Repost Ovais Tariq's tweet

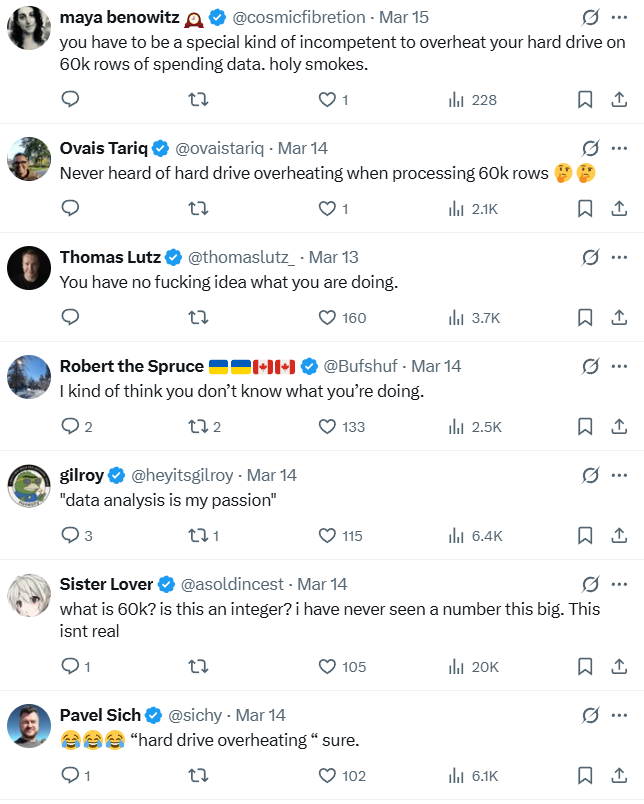pos(198,208)
